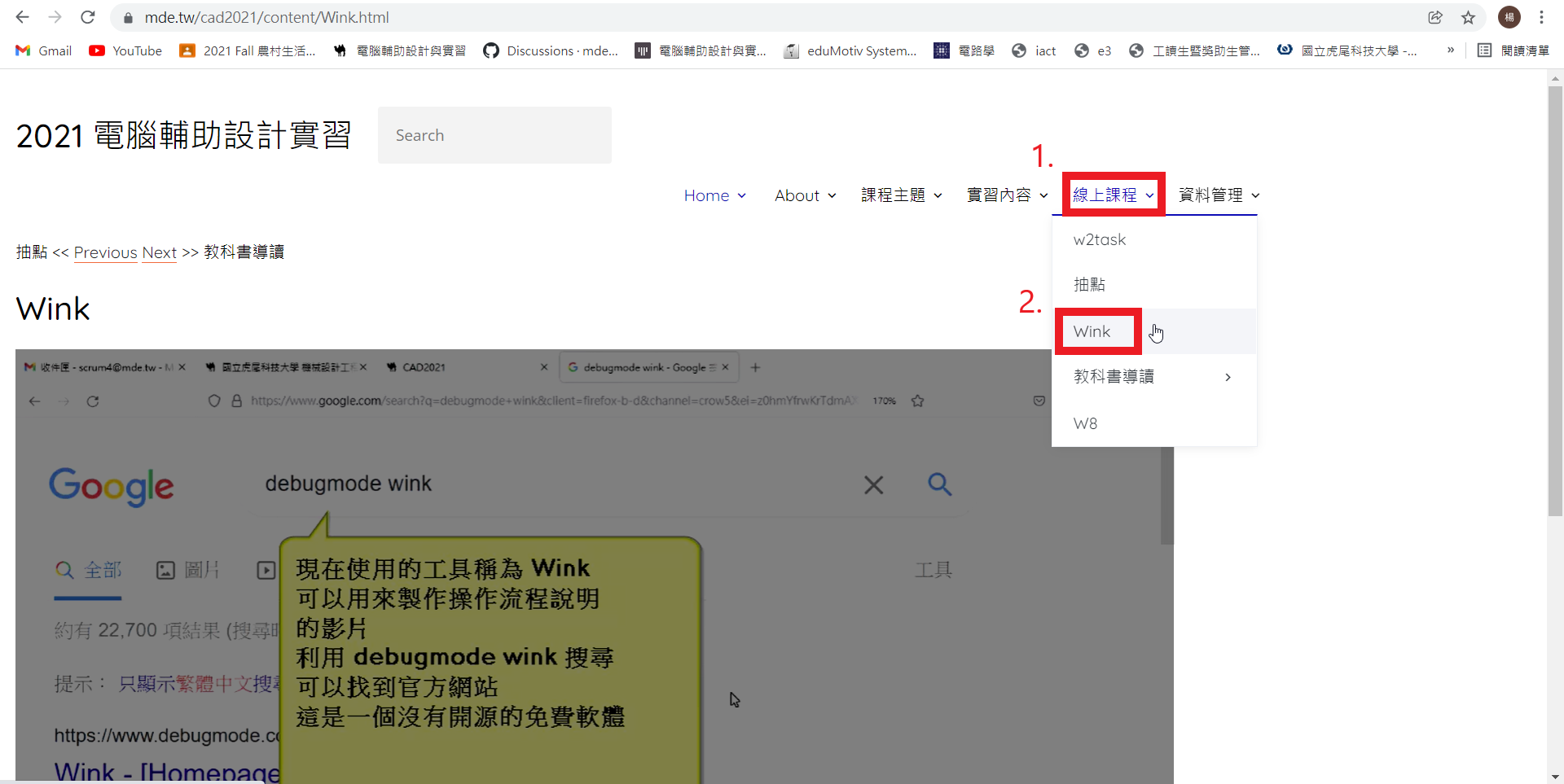Open 電腦輔助設計與實習 bookmark with grid icon

point(701,50)
